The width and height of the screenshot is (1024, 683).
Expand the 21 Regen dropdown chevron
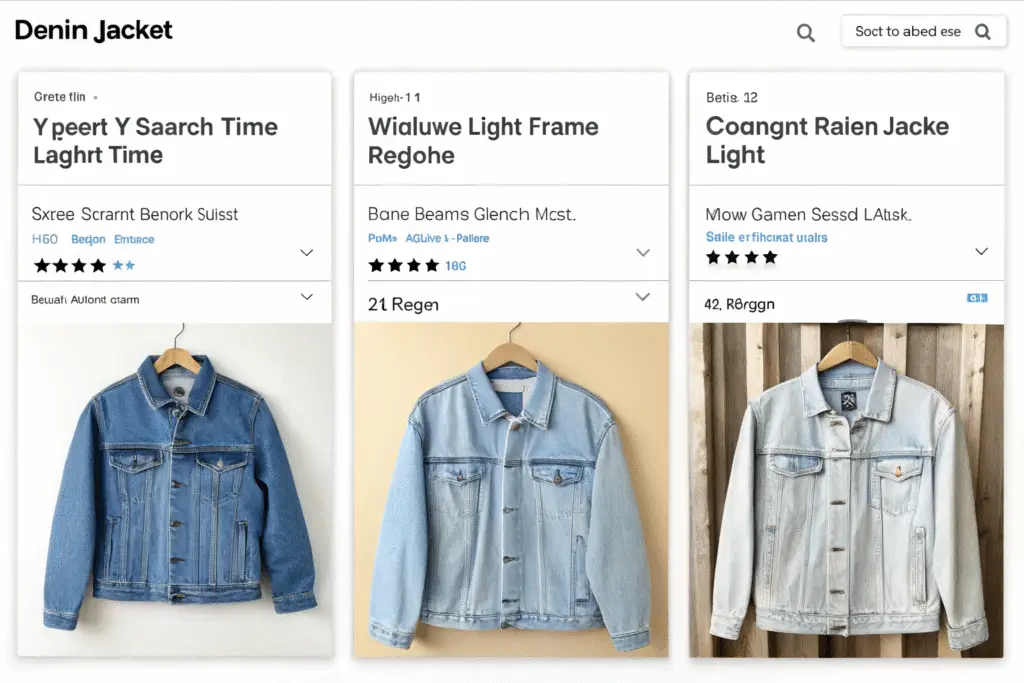click(x=643, y=297)
